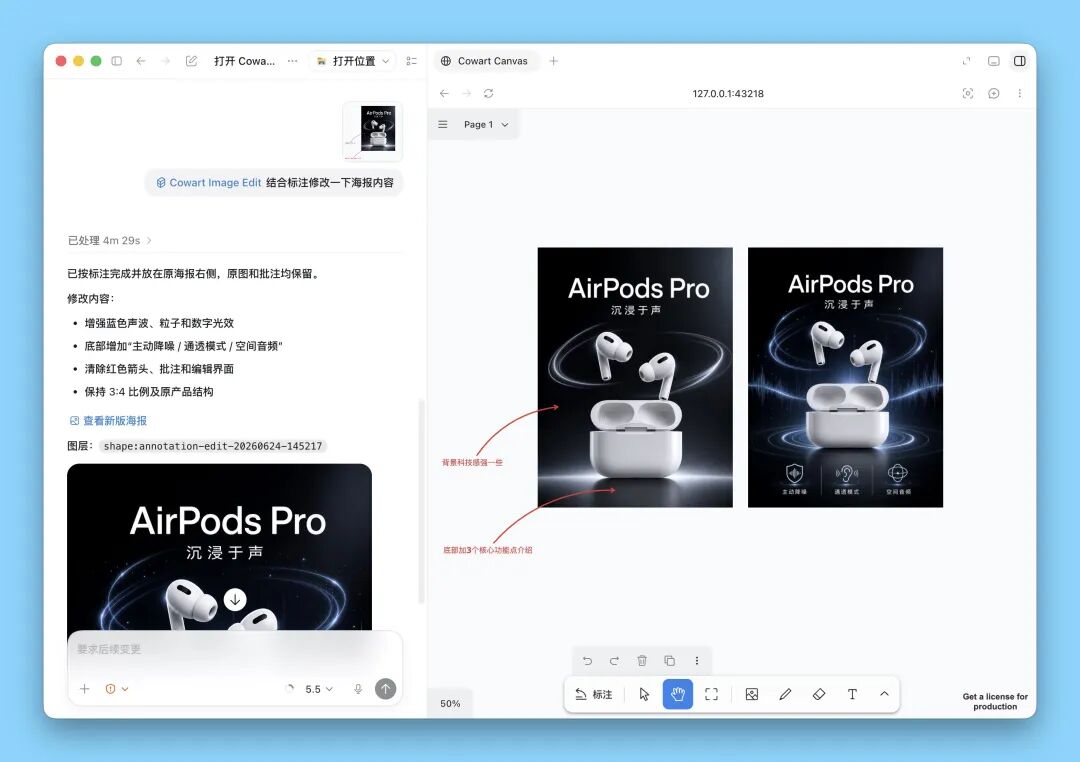Switch to the Cowart Canvas tab

(484, 61)
